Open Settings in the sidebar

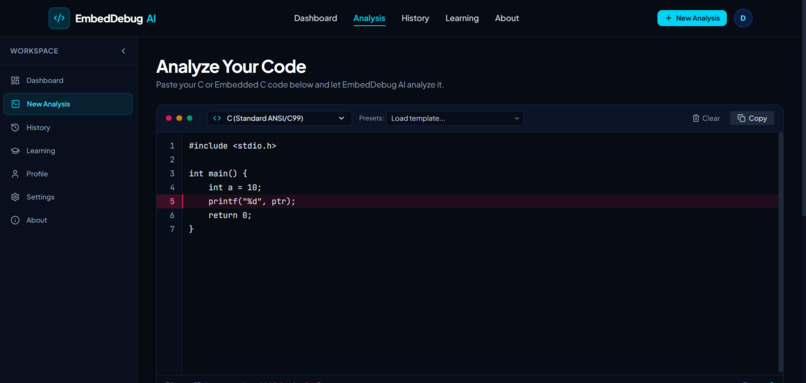(x=68, y=197)
